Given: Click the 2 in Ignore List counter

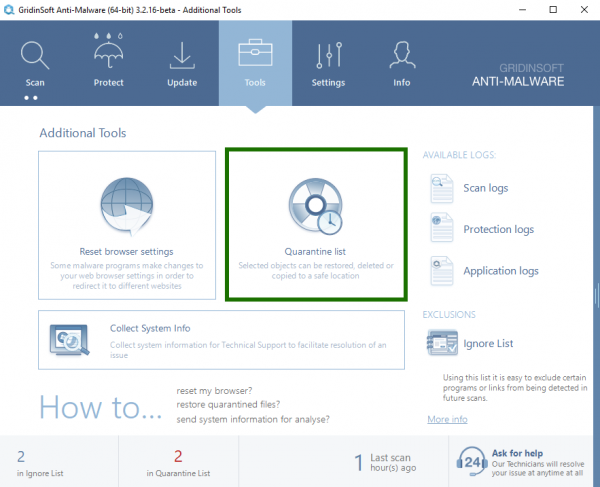Looking at the screenshot, I should point(21,456).
